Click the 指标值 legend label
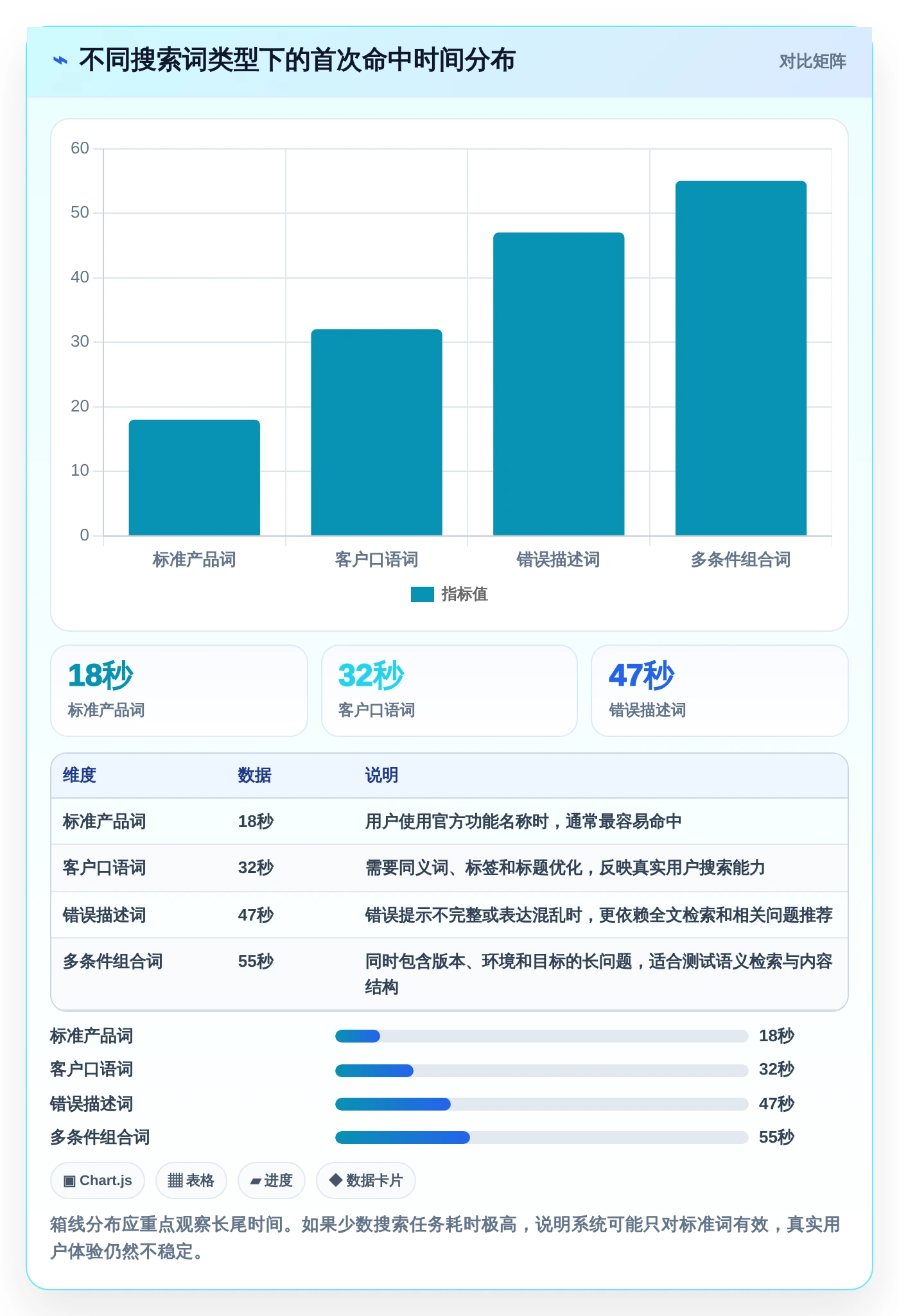 464,594
